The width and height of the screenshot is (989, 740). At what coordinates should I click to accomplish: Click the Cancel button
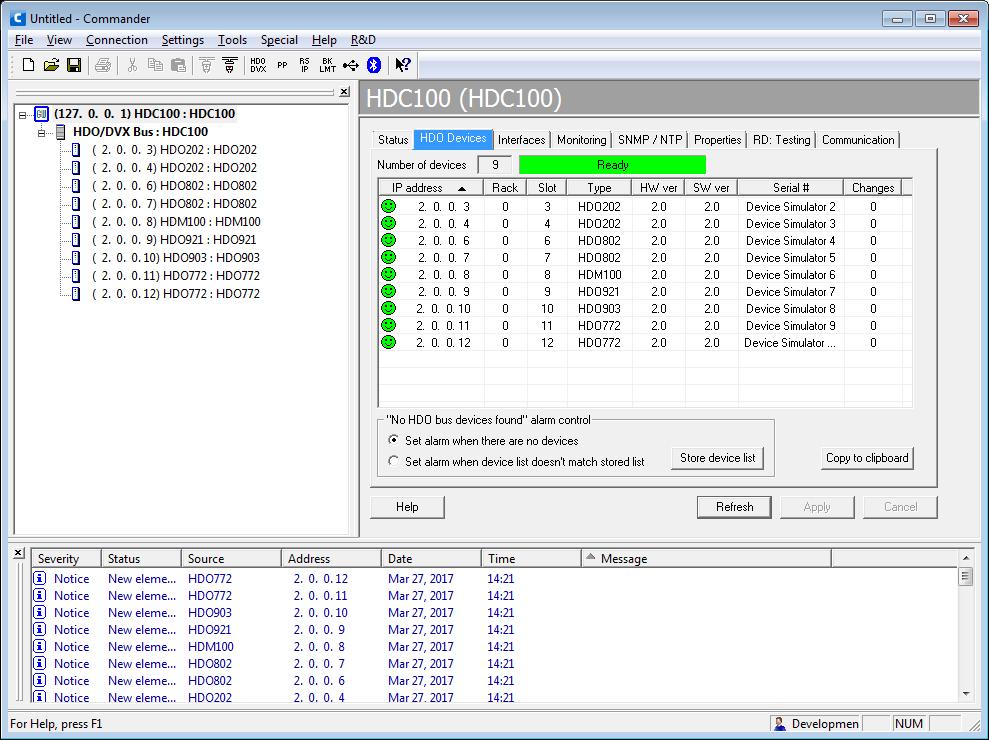tap(900, 507)
